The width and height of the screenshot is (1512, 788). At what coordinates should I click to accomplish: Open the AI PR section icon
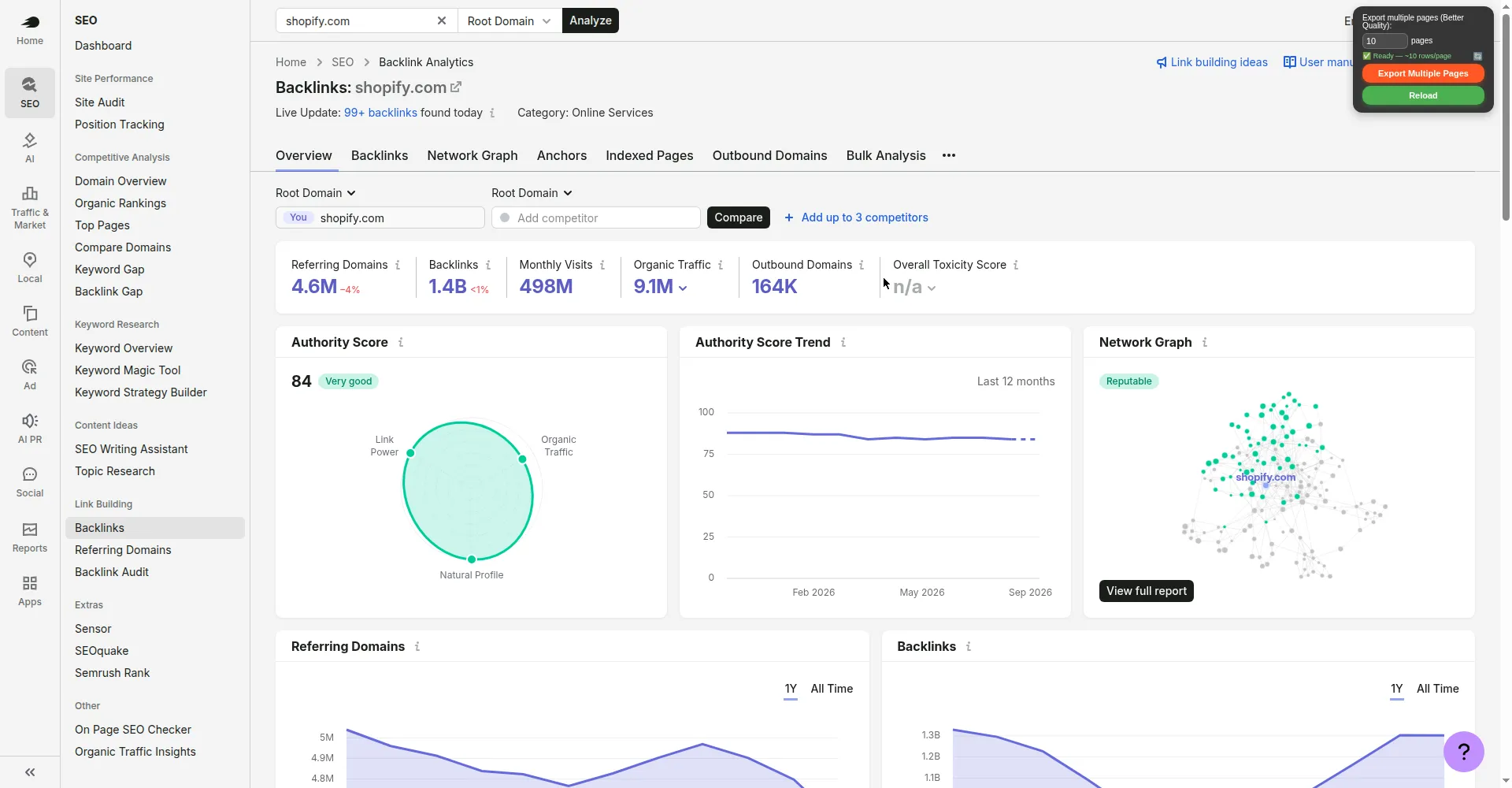click(30, 428)
